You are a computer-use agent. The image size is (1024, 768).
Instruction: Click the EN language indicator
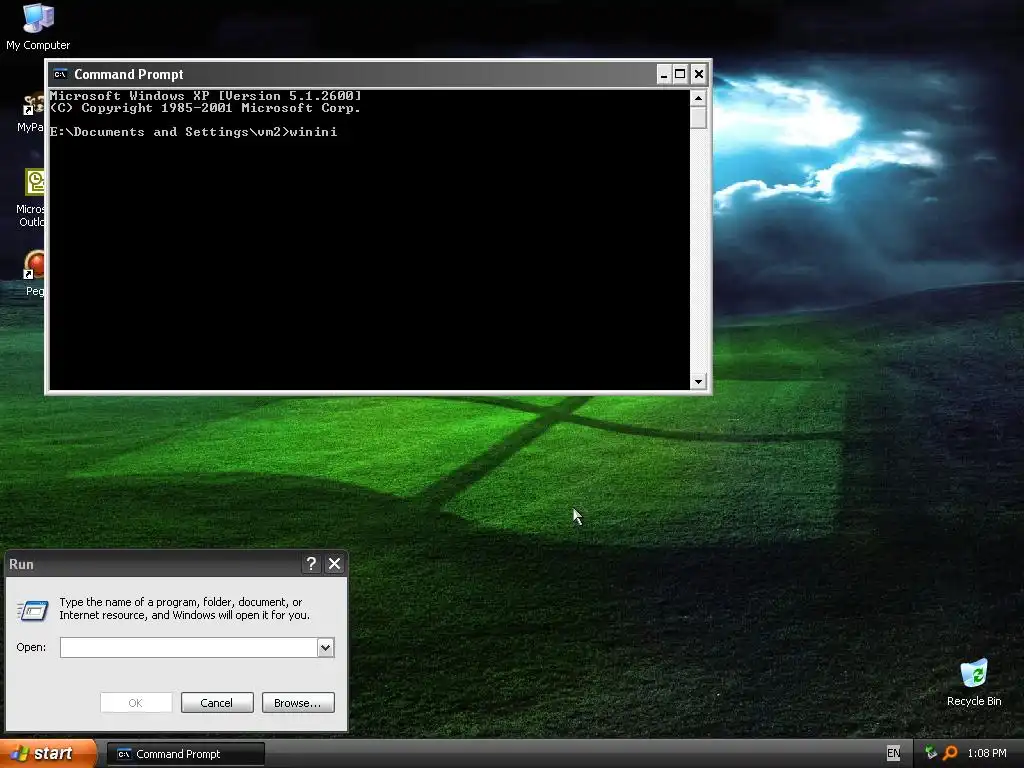pyautogui.click(x=893, y=753)
